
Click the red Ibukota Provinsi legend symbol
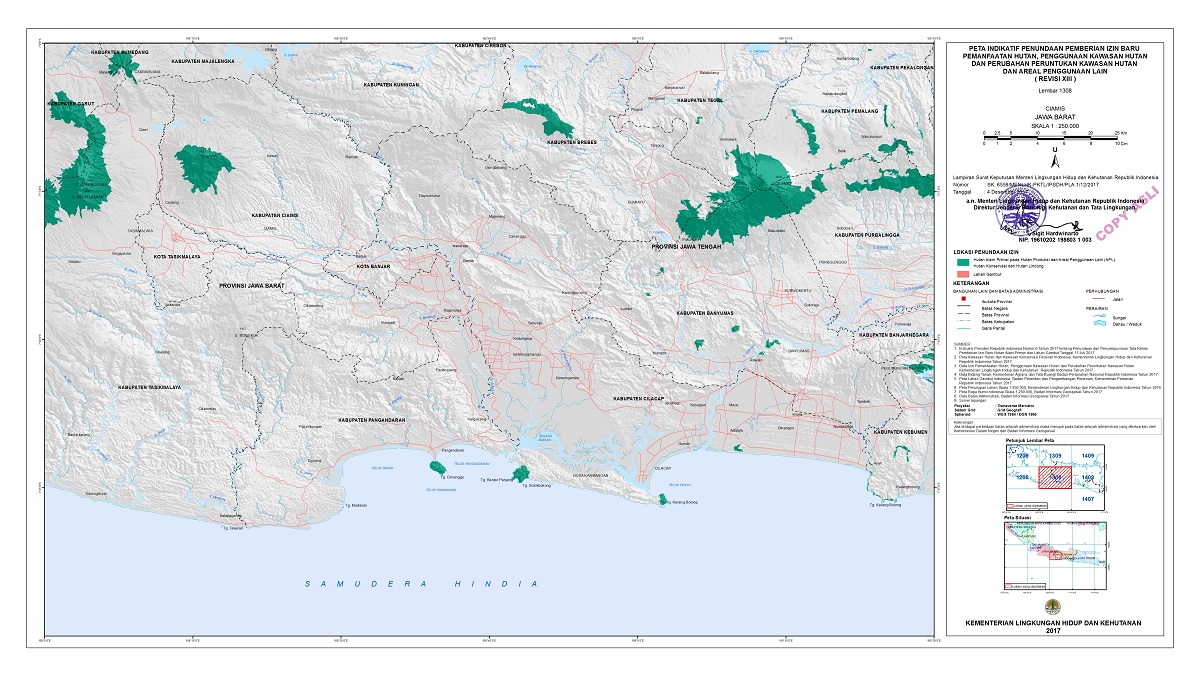point(964,299)
